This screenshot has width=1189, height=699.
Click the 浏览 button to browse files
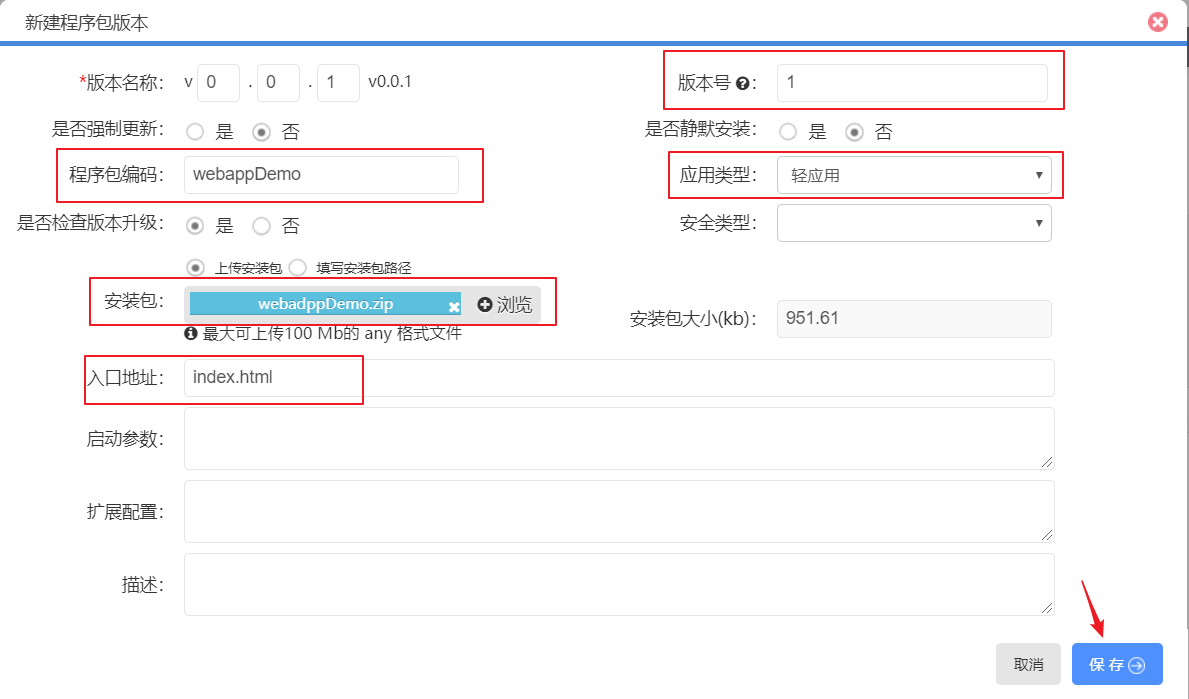505,305
